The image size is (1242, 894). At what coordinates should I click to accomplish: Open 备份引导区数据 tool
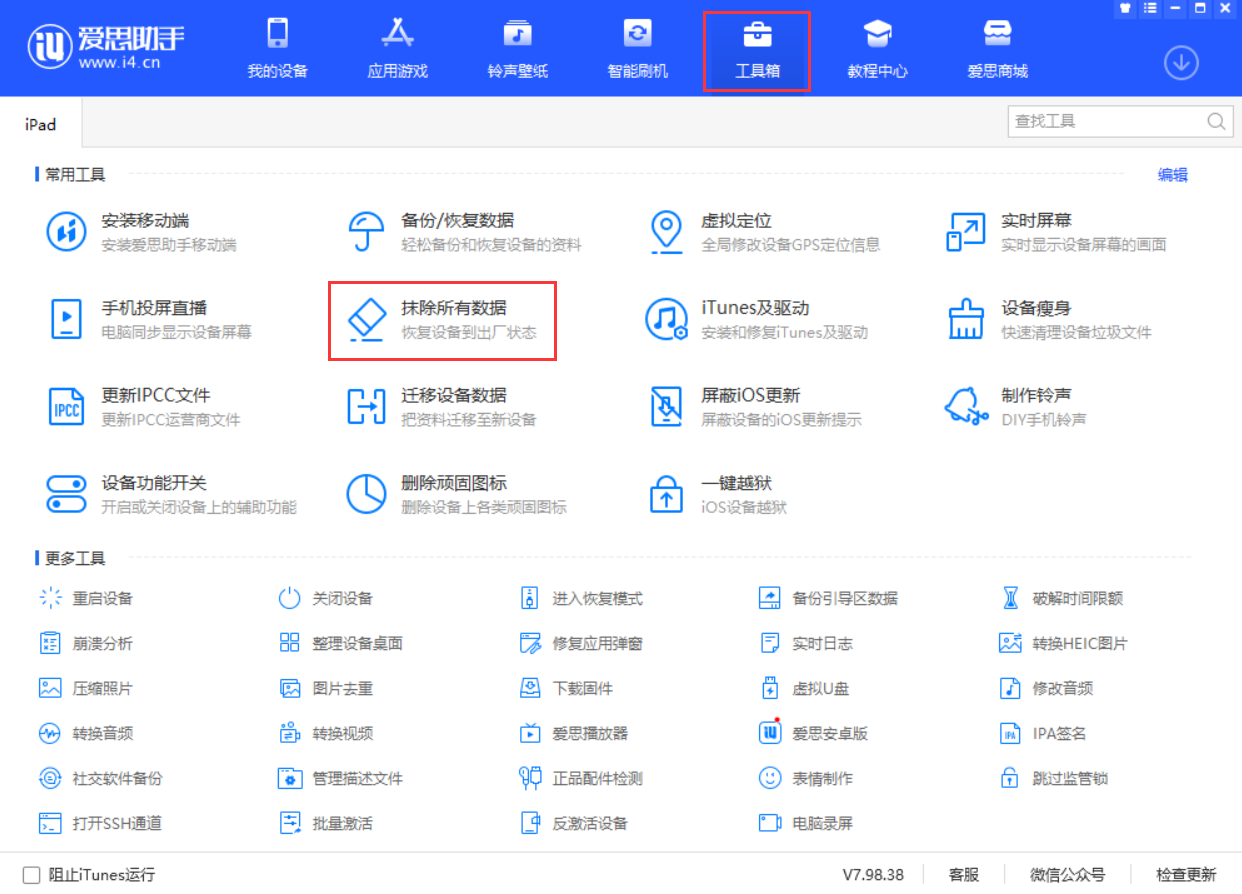[829, 598]
